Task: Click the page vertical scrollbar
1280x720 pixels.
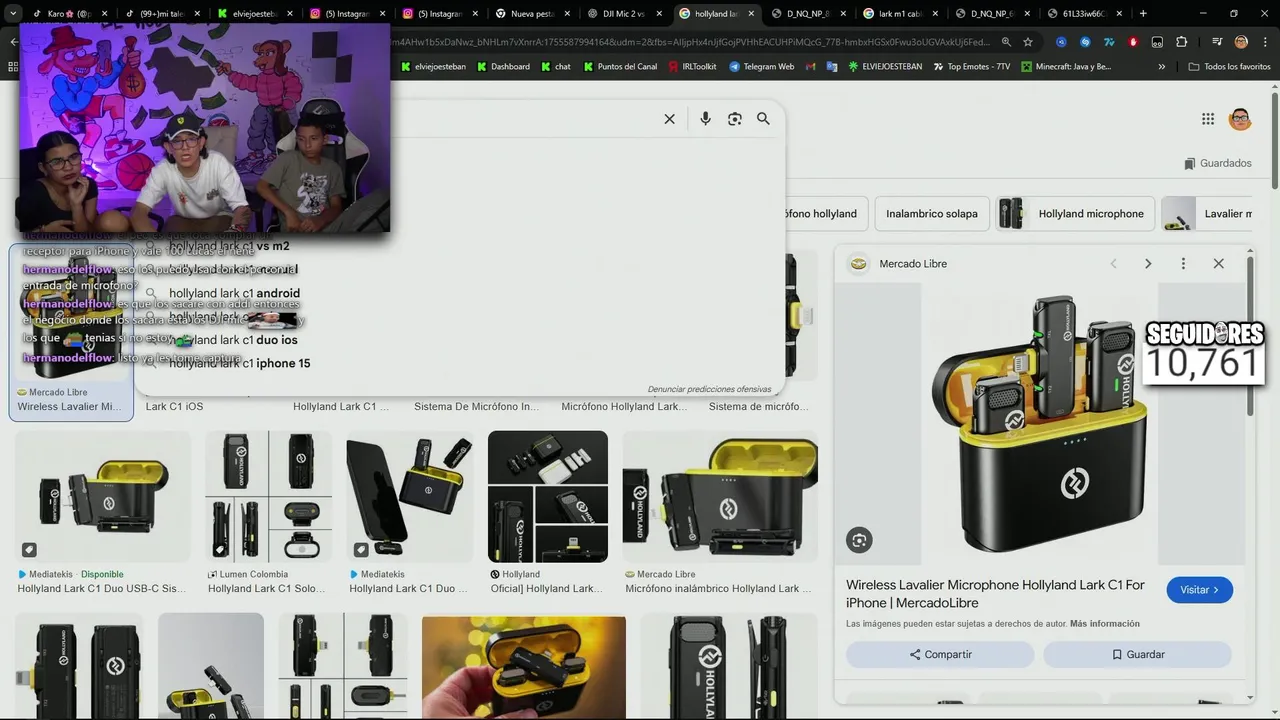Action: click(1275, 140)
